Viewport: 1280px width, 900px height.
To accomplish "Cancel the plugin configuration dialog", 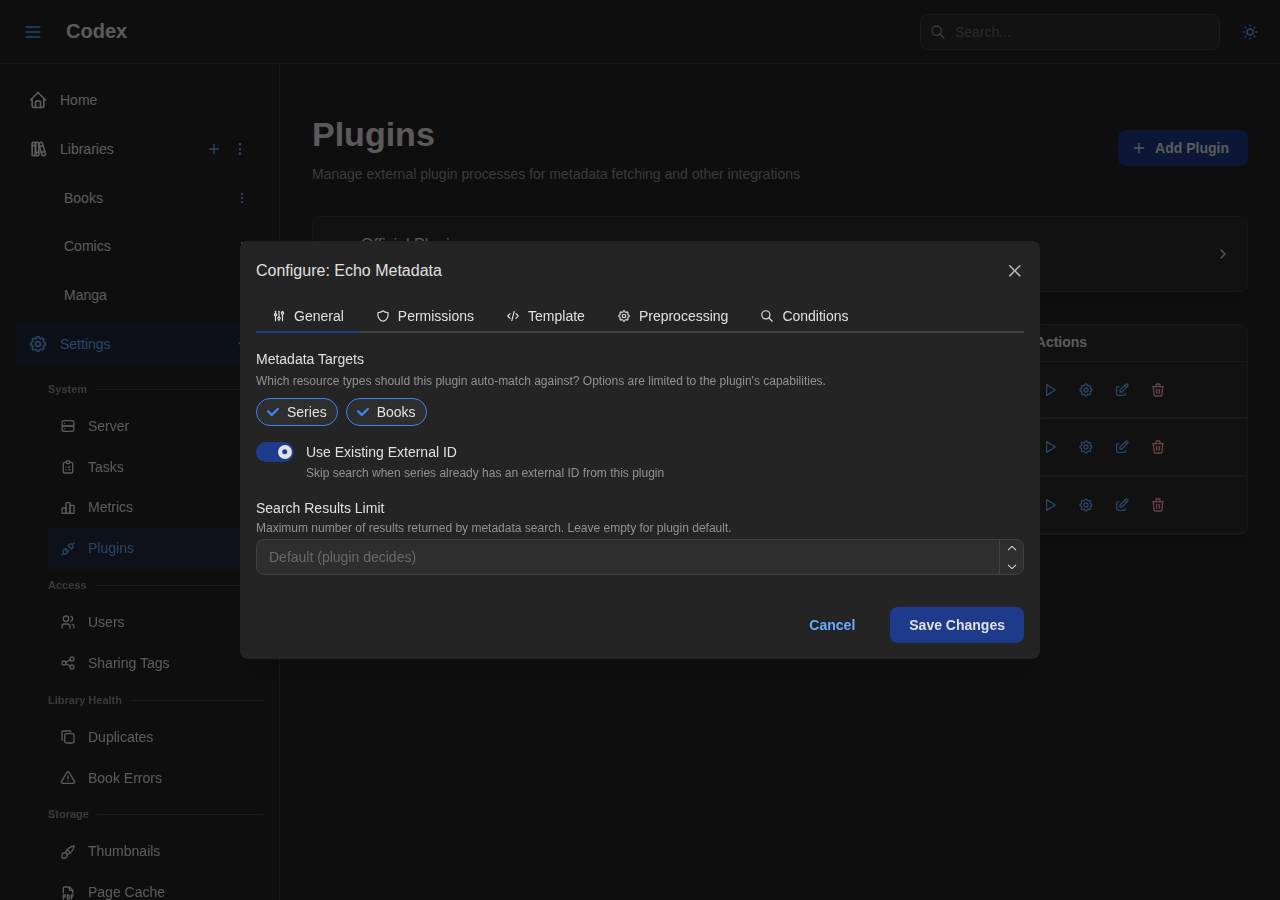I will [x=831, y=625].
